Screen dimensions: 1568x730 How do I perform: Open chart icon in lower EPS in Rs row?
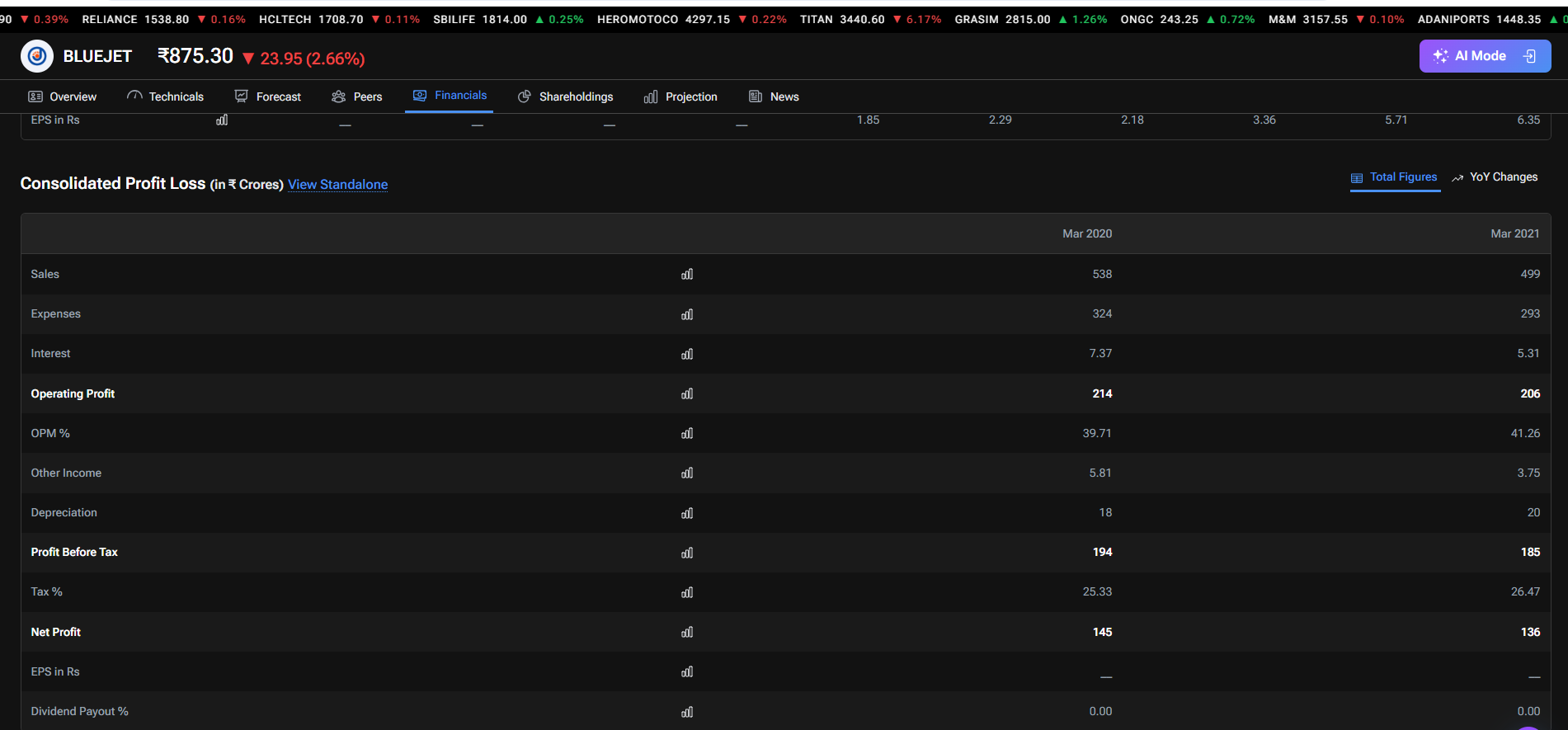pyautogui.click(x=687, y=671)
